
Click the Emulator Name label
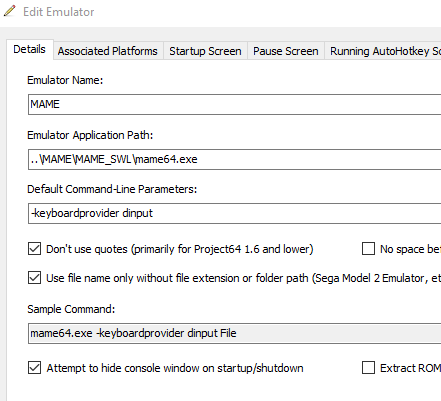pos(65,80)
